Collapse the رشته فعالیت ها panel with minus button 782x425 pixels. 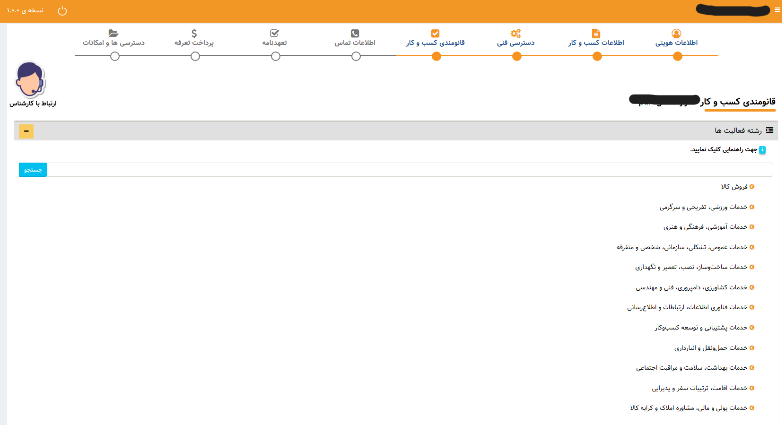pyautogui.click(x=27, y=131)
